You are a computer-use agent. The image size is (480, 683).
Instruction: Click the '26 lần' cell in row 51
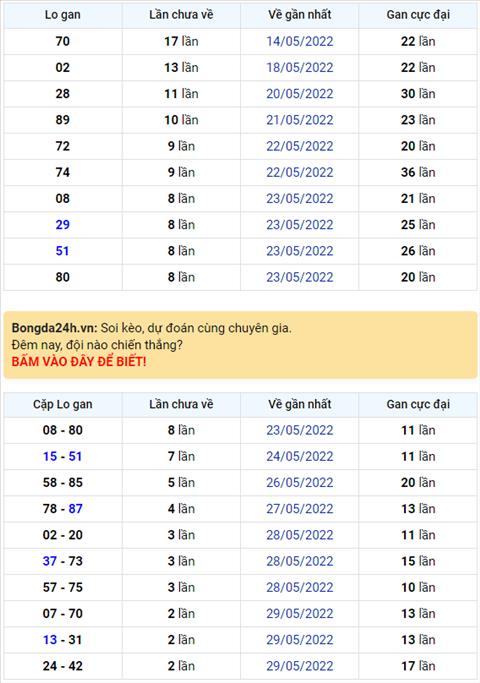click(418, 251)
